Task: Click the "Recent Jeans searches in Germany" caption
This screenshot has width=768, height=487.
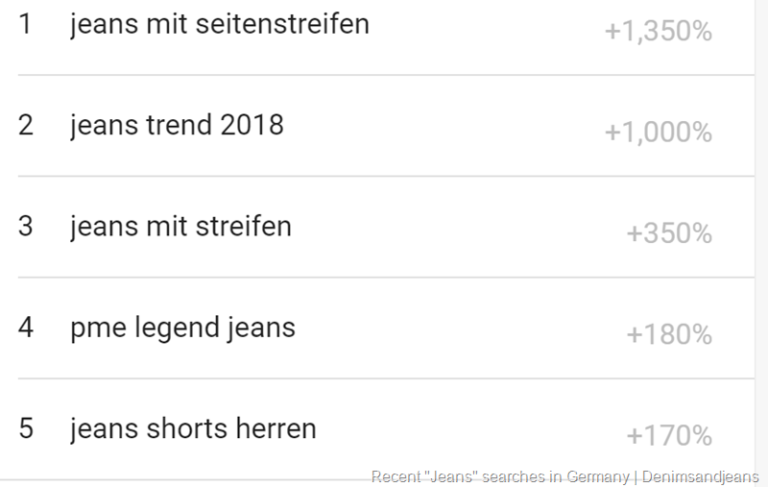Action: 500,477
